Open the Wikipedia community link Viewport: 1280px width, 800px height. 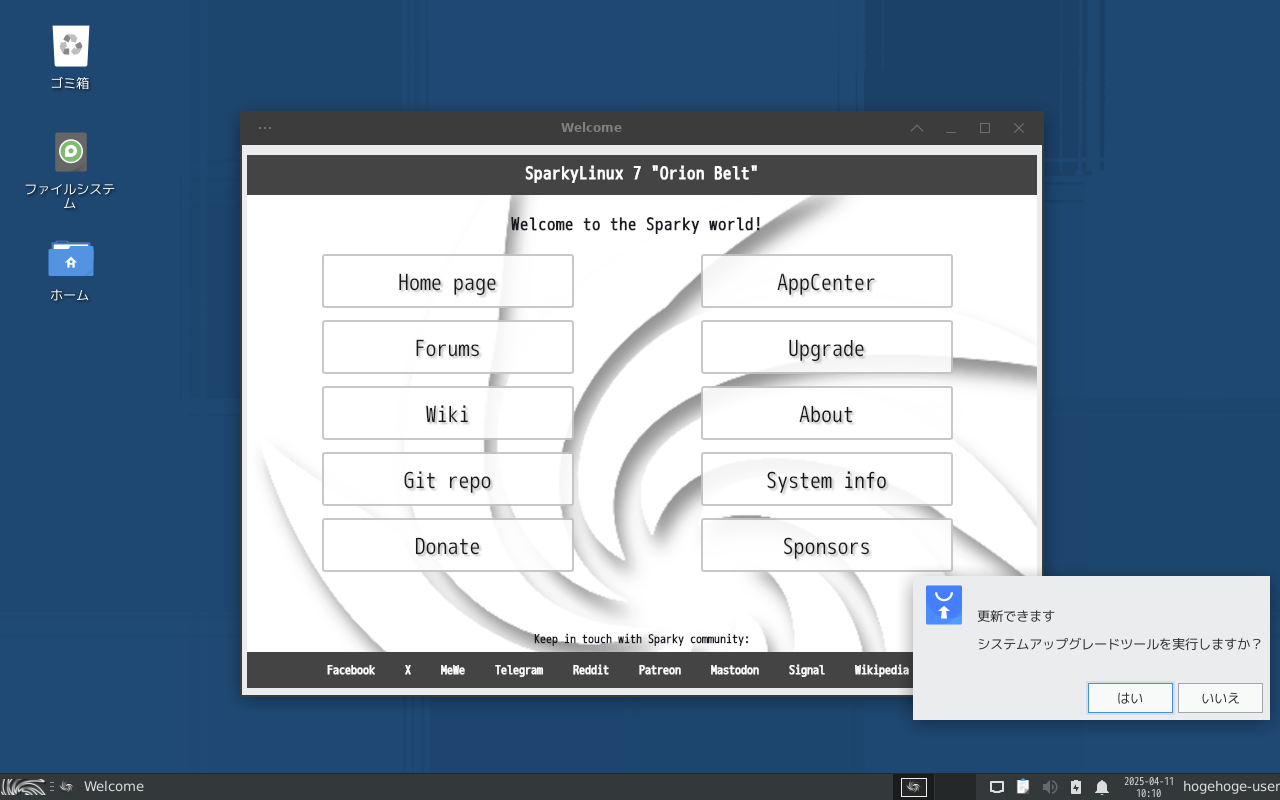pyautogui.click(x=882, y=670)
